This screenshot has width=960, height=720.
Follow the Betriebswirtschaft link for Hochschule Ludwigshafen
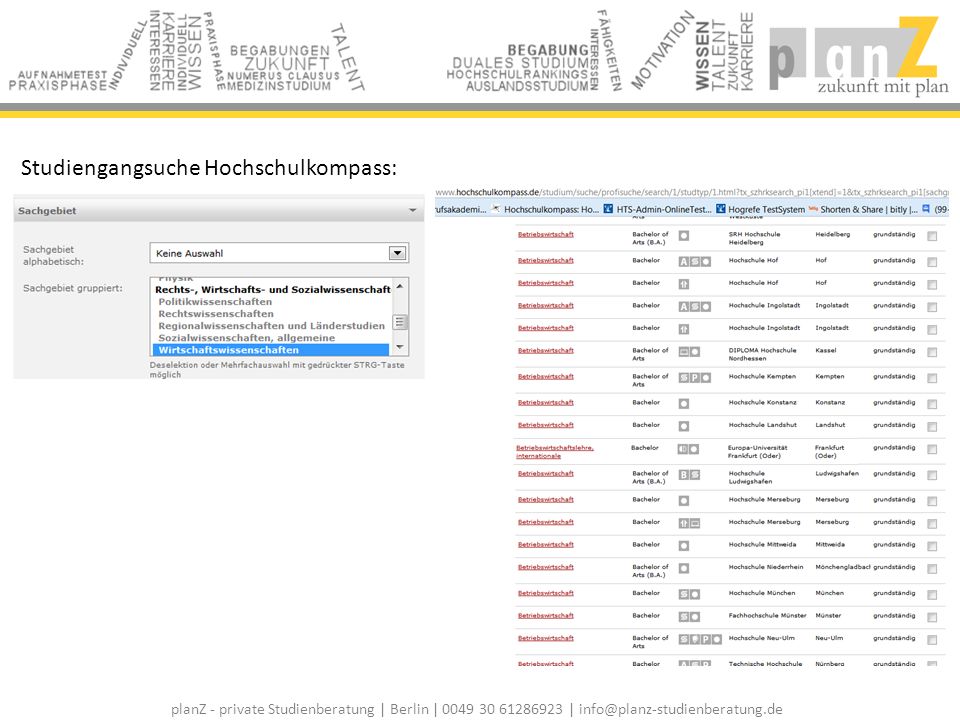[546, 474]
